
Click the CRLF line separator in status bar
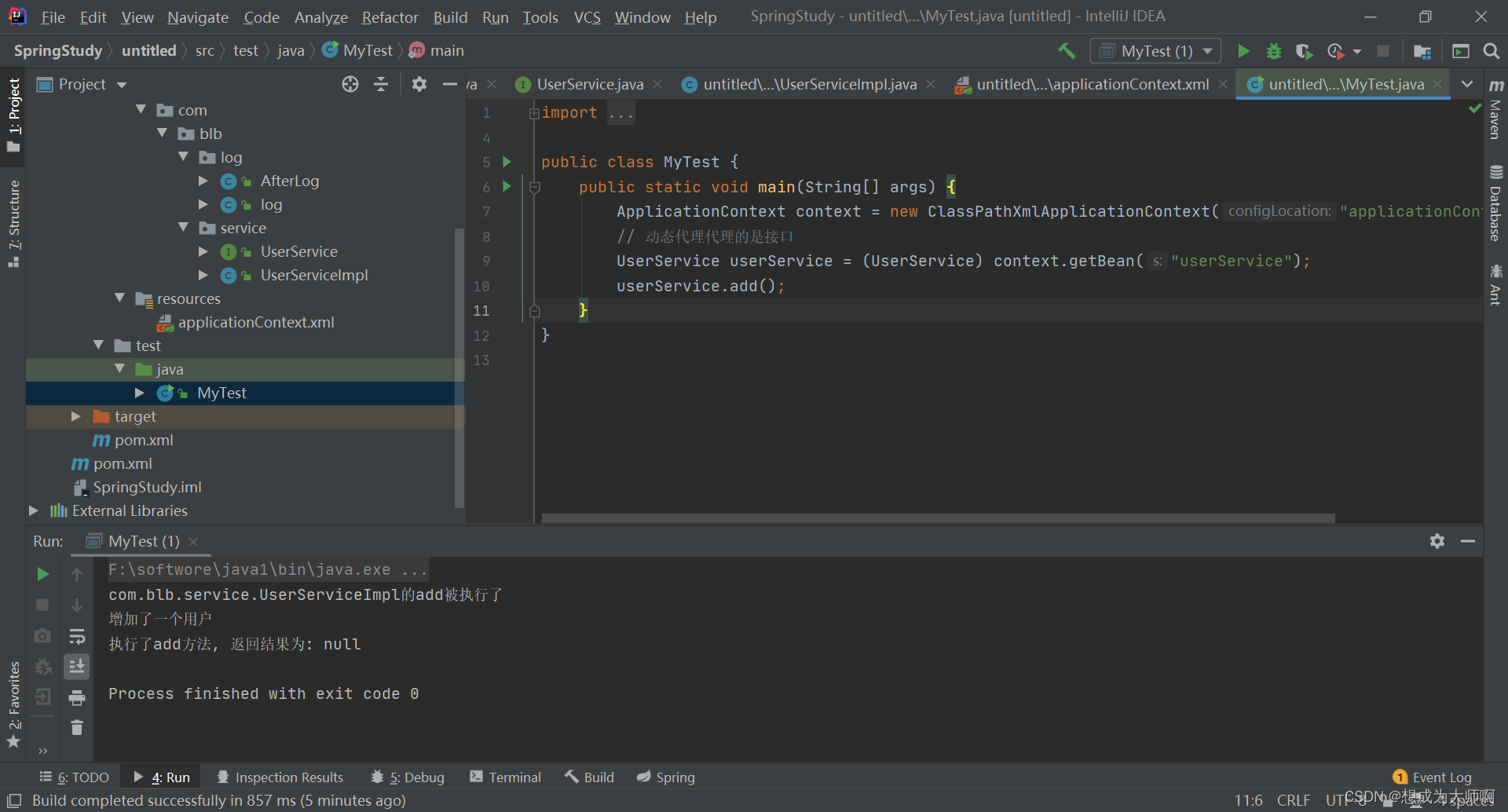click(x=1293, y=800)
